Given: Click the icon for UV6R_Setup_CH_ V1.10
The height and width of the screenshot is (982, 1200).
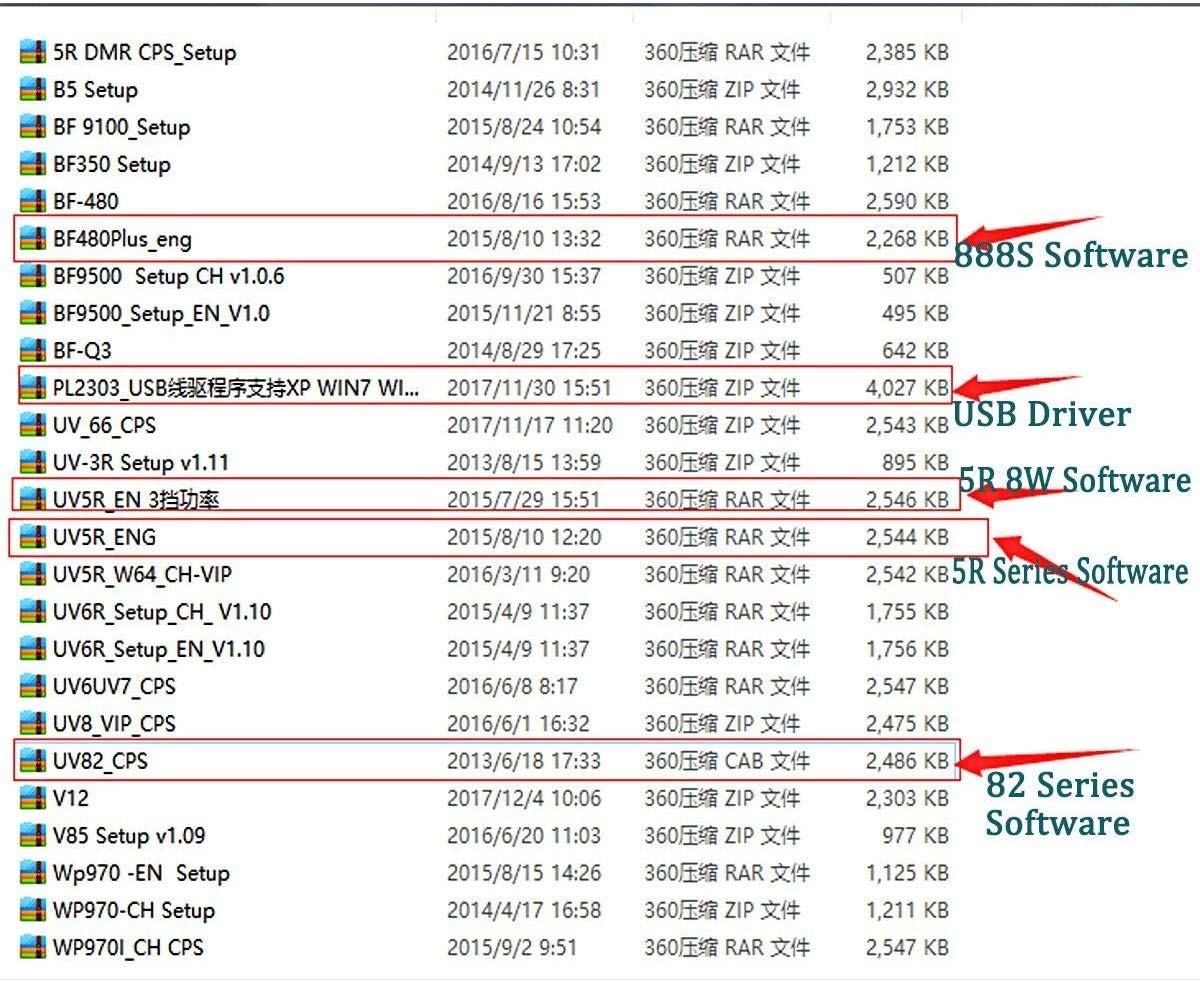Looking at the screenshot, I should click(34, 612).
